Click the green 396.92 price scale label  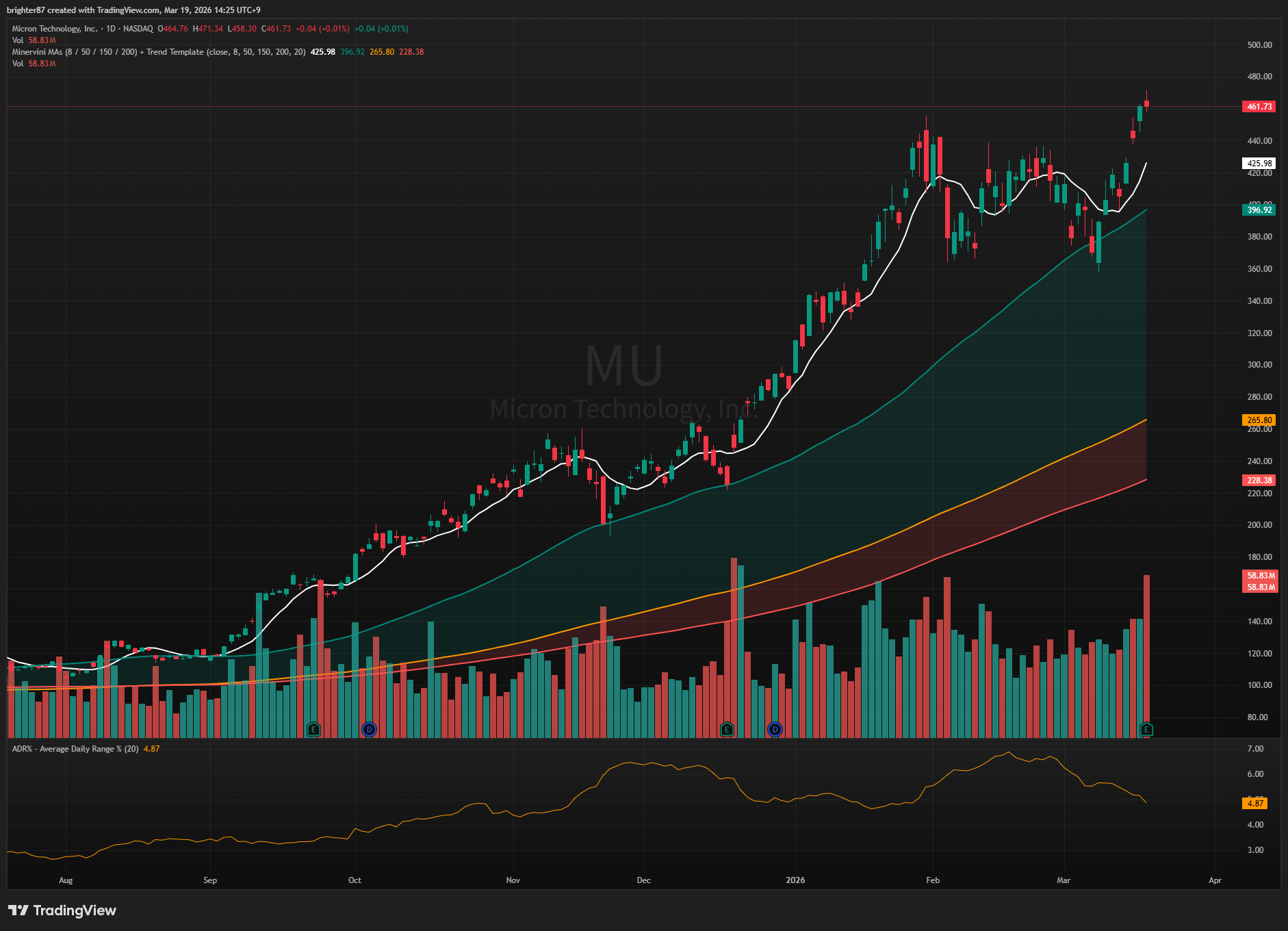[x=1259, y=210]
